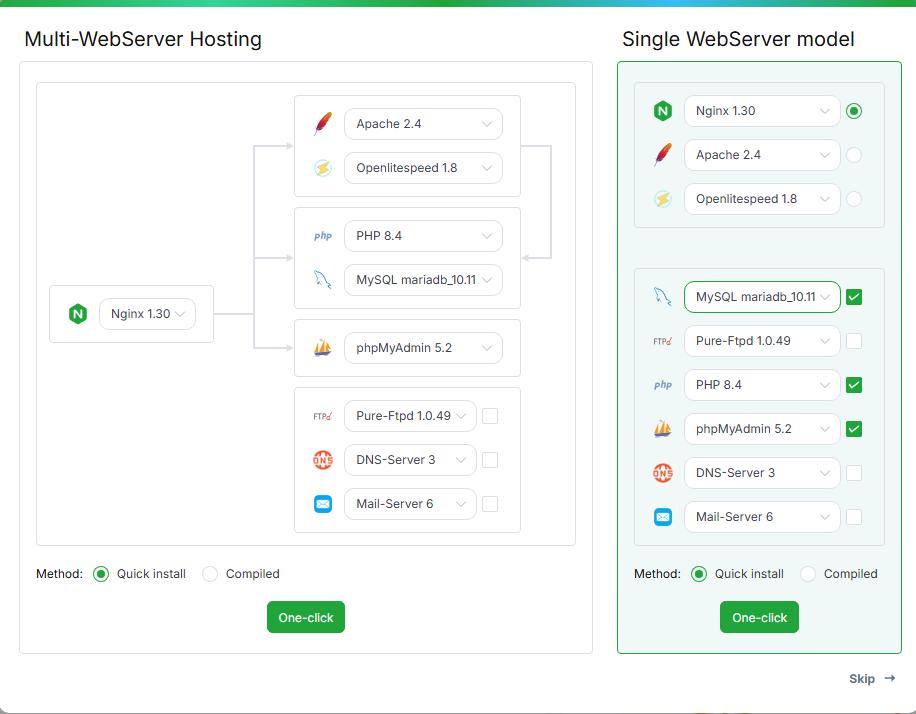The width and height of the screenshot is (916, 714).
Task: Click the DNS-Server red icon in Multi-WebServer panel
Action: (323, 460)
